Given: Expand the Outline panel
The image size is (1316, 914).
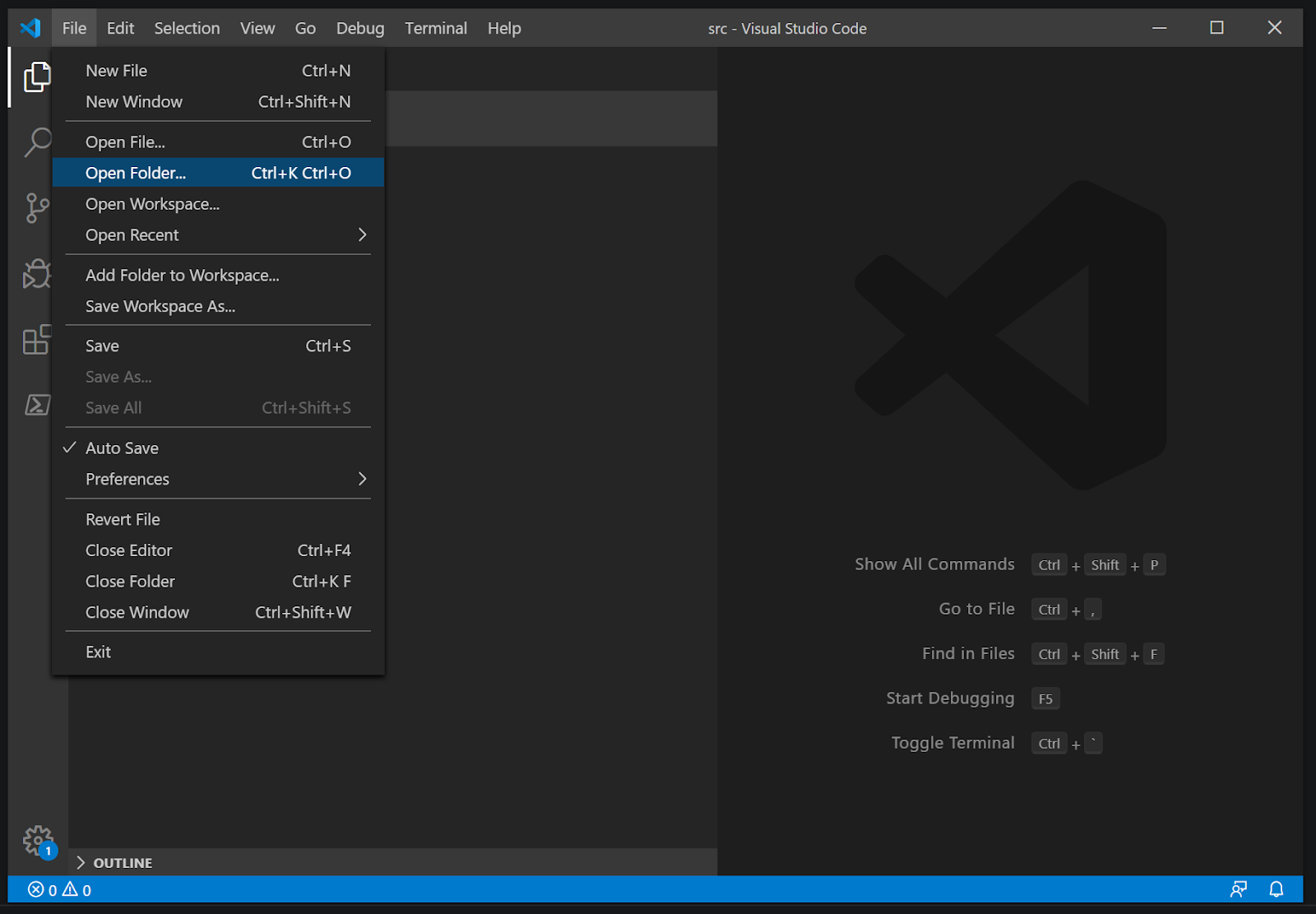Looking at the screenshot, I should click(x=122, y=862).
